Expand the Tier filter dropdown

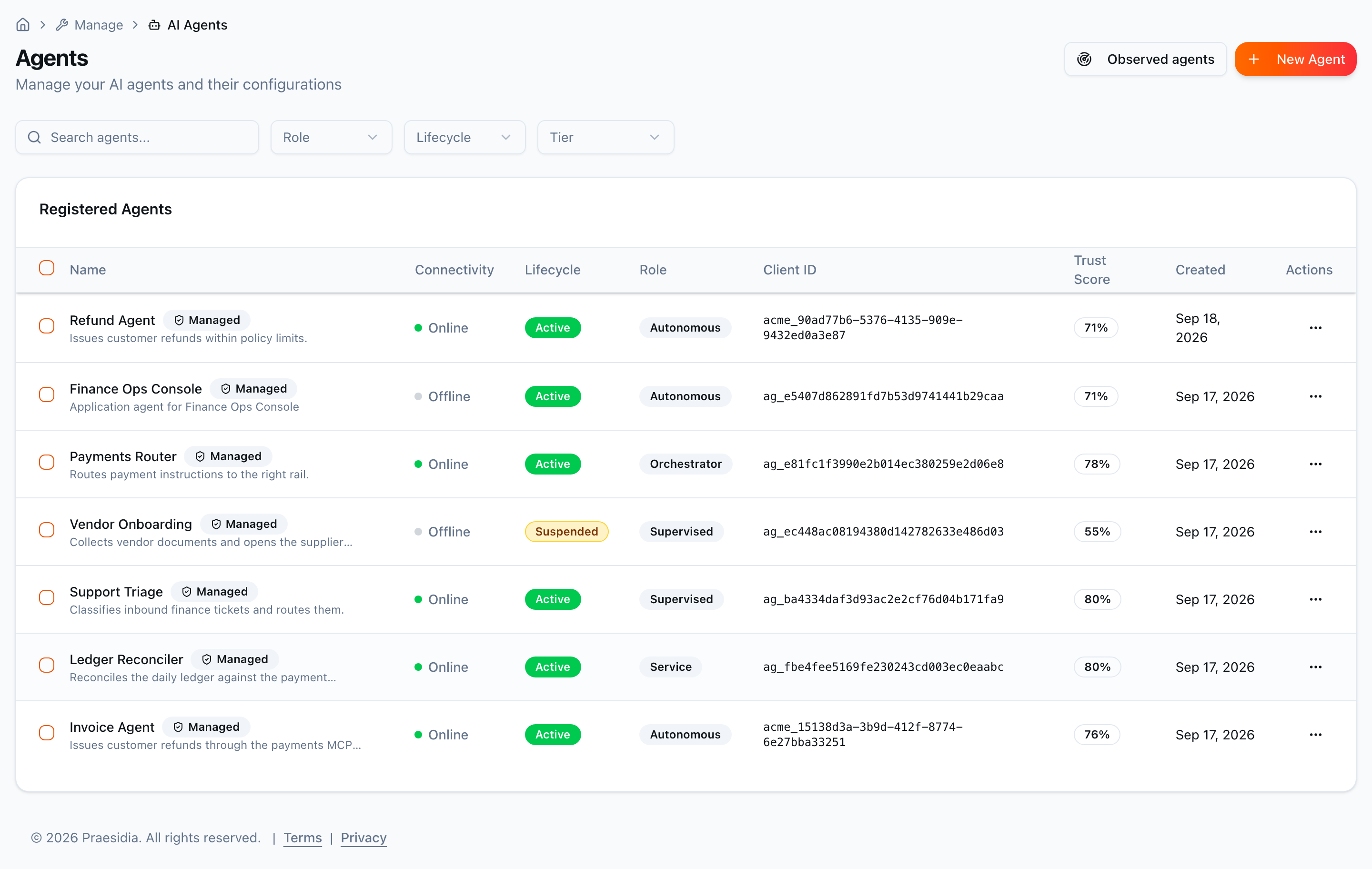[x=605, y=137]
